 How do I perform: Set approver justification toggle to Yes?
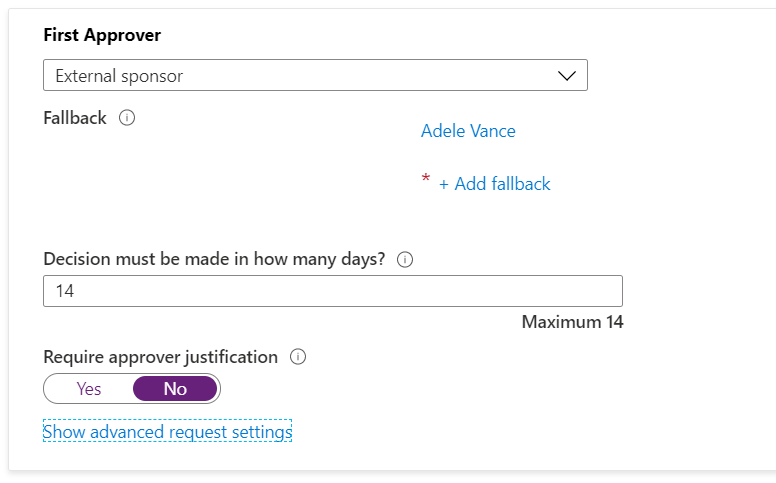(x=89, y=389)
